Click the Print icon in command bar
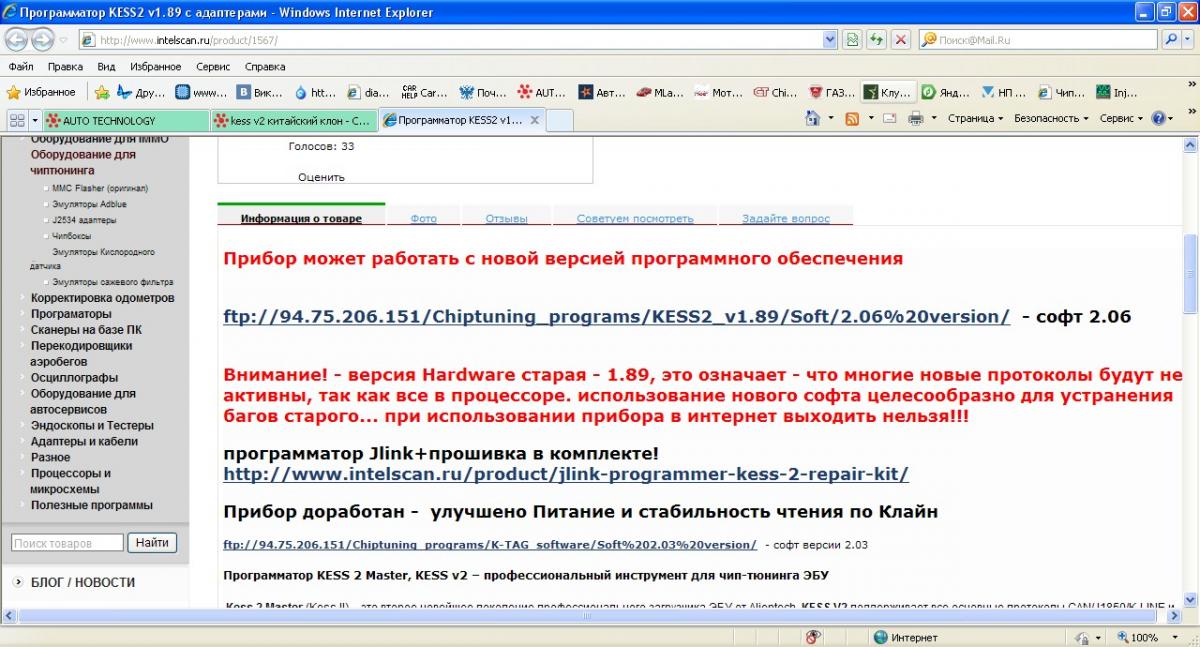 [915, 118]
